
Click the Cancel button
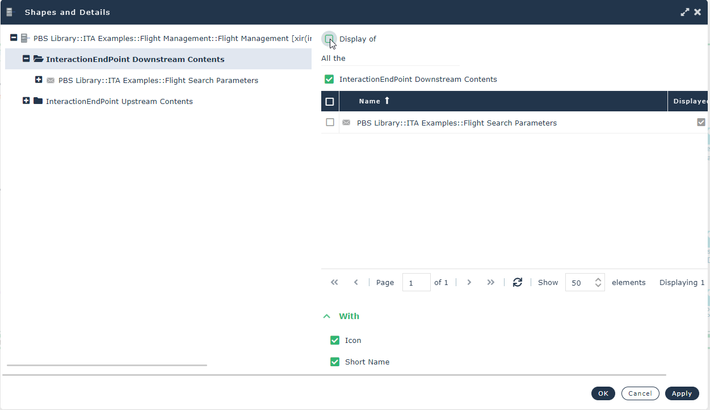(640, 393)
